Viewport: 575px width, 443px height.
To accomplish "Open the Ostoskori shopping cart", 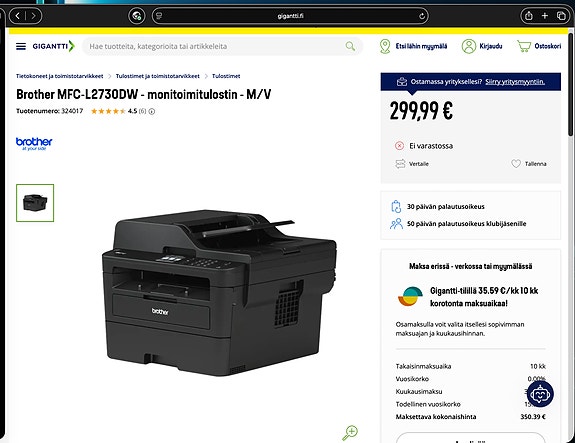I will [539, 46].
